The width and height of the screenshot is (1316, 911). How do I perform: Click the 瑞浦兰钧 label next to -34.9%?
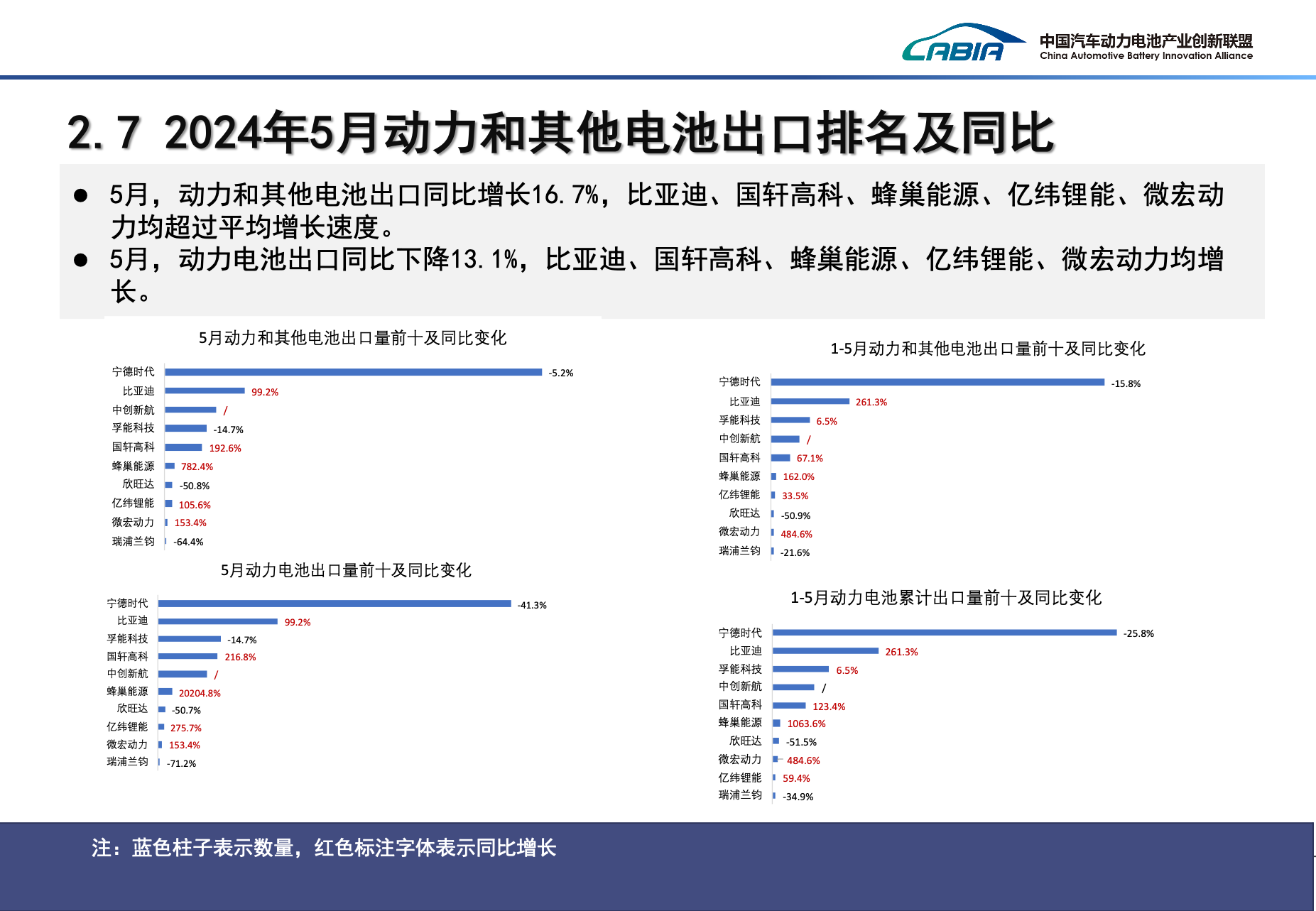740,795
